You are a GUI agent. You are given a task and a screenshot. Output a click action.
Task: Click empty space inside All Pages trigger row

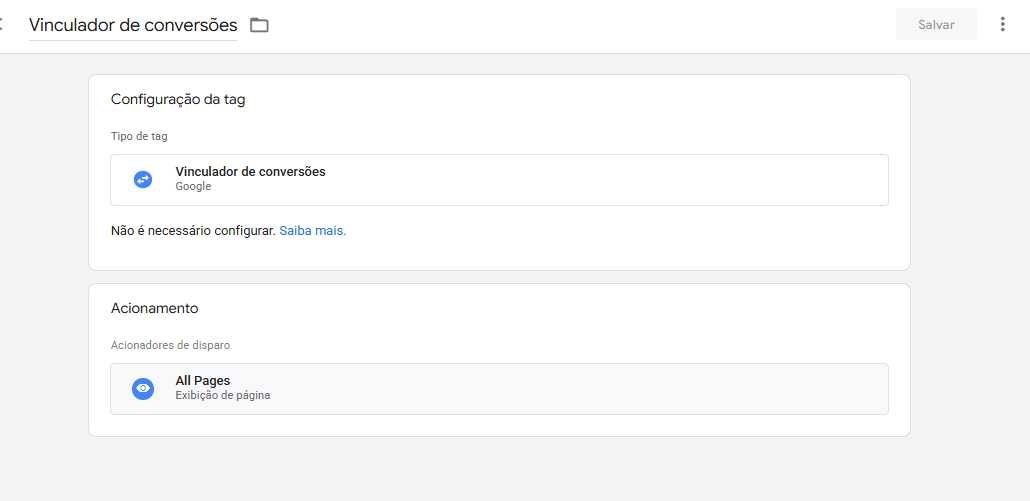pyautogui.click(x=600, y=388)
